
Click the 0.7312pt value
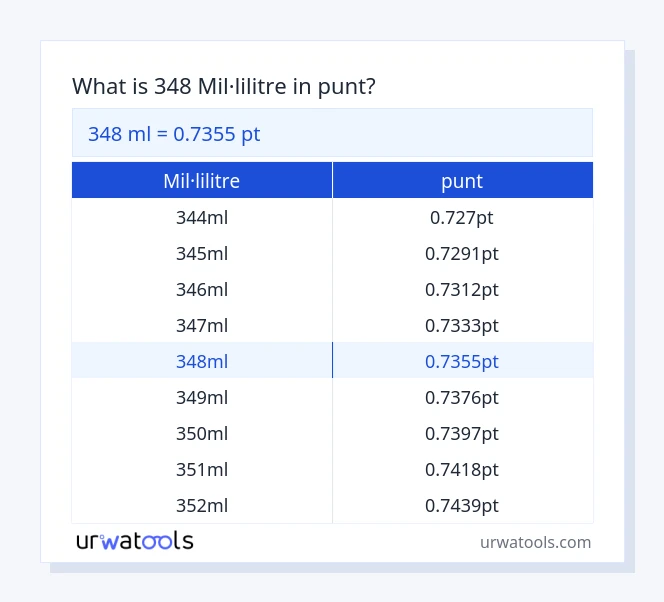click(x=462, y=289)
